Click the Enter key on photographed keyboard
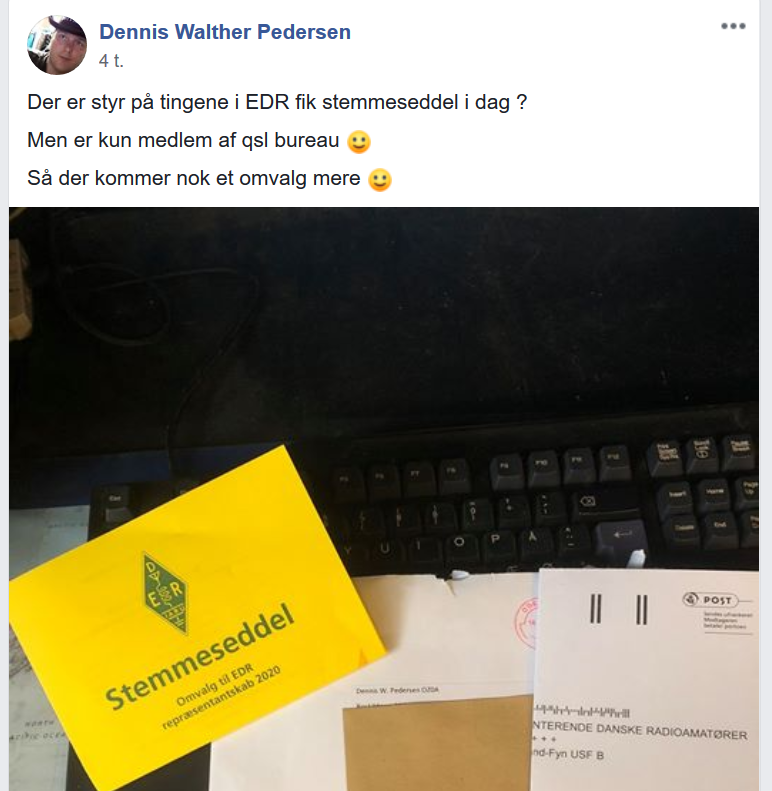 pyautogui.click(x=622, y=536)
